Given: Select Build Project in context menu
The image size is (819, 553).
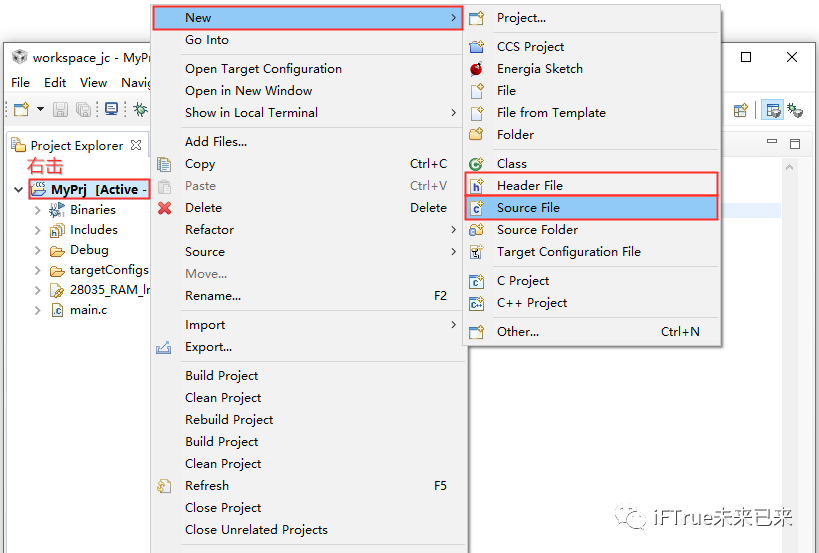Looking at the screenshot, I should [x=221, y=376].
